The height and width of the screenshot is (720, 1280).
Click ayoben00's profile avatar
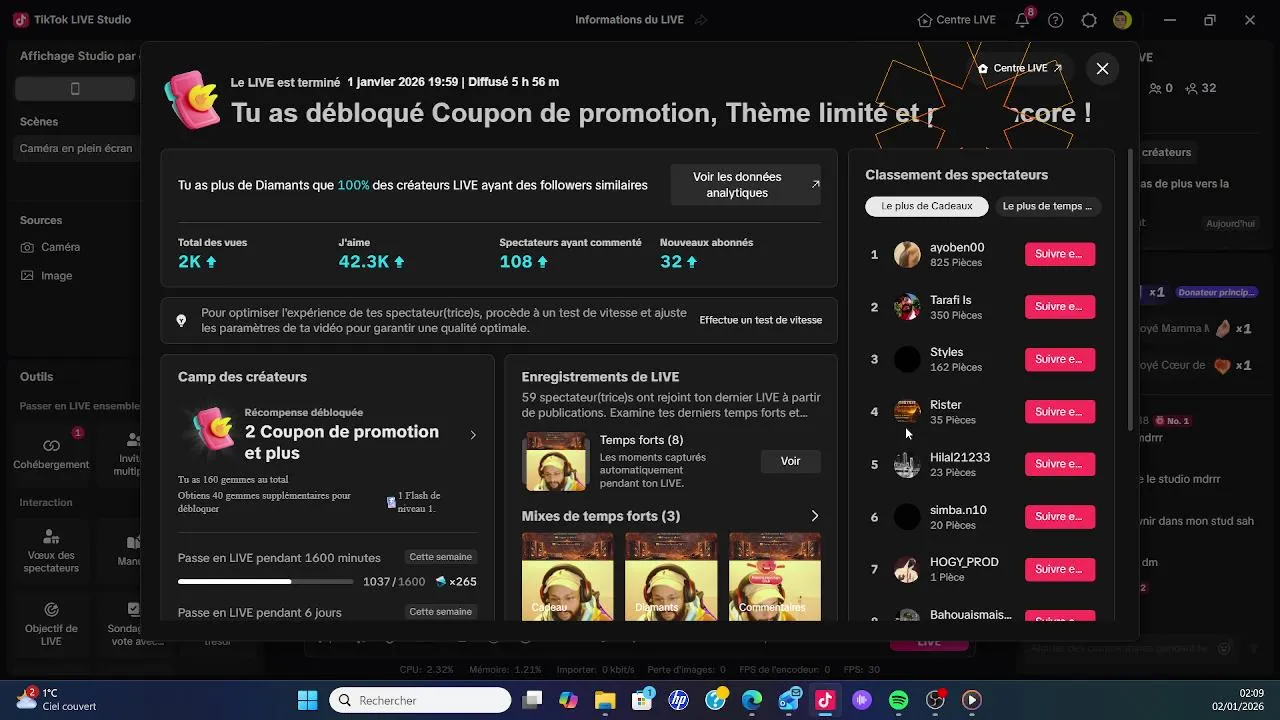coord(907,254)
